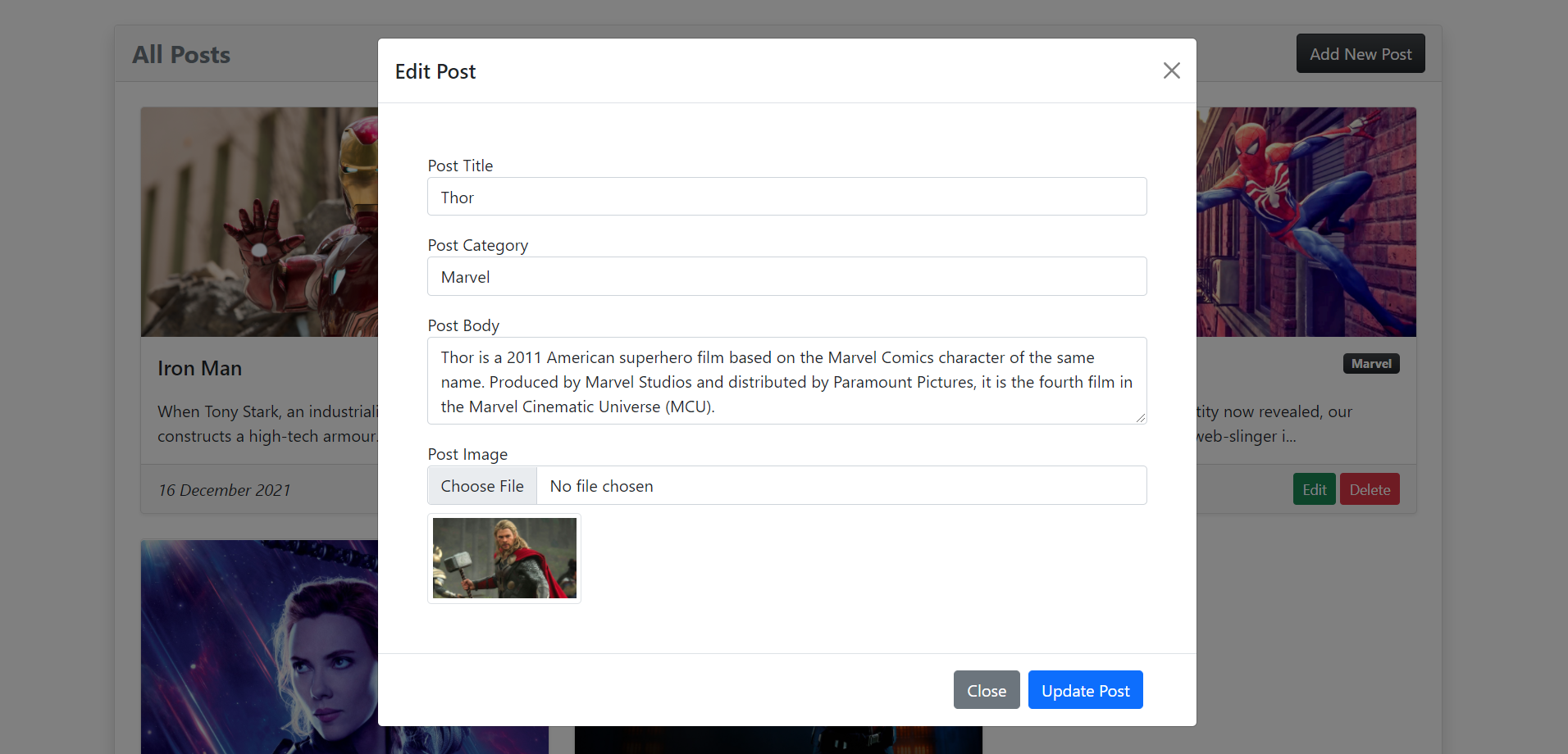Click the date 16 December 2021 on Iron Man post
Screen dimensions: 1568x754
[x=224, y=489]
